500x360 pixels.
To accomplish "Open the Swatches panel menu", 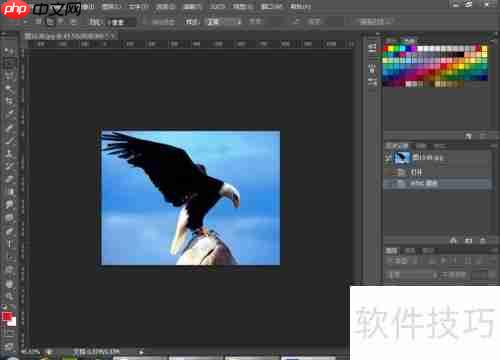I will (x=493, y=40).
